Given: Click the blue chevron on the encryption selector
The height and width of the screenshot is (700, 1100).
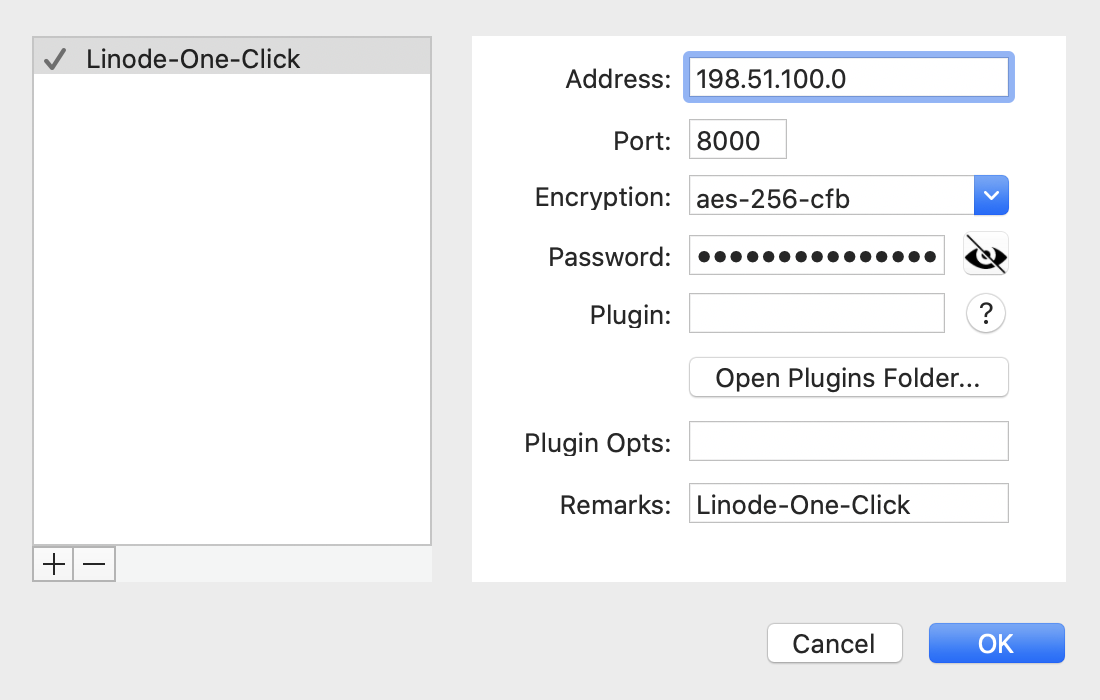Looking at the screenshot, I should pos(991,195).
